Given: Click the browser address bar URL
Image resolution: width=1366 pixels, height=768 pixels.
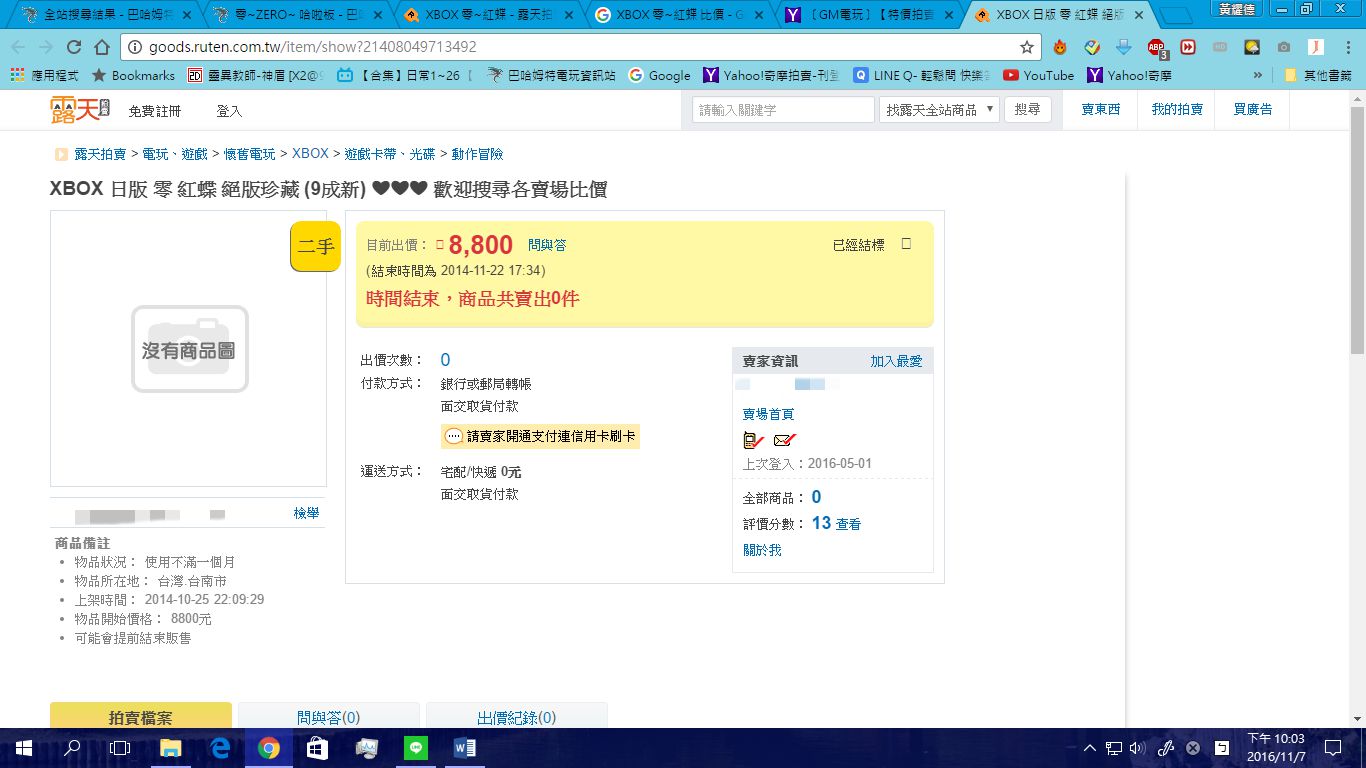Looking at the screenshot, I should tap(312, 47).
